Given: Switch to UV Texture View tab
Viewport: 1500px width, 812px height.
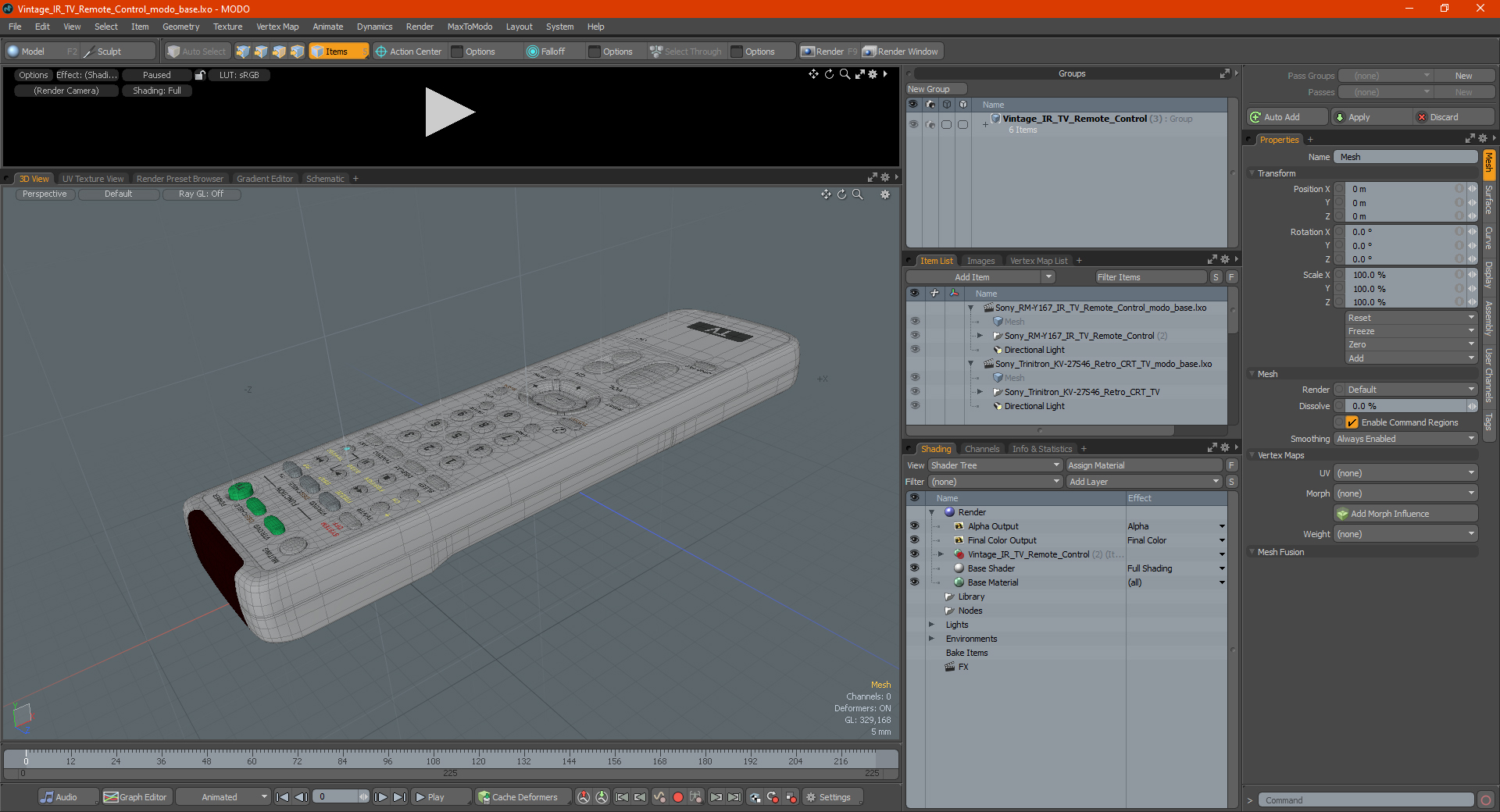Looking at the screenshot, I should [x=93, y=179].
